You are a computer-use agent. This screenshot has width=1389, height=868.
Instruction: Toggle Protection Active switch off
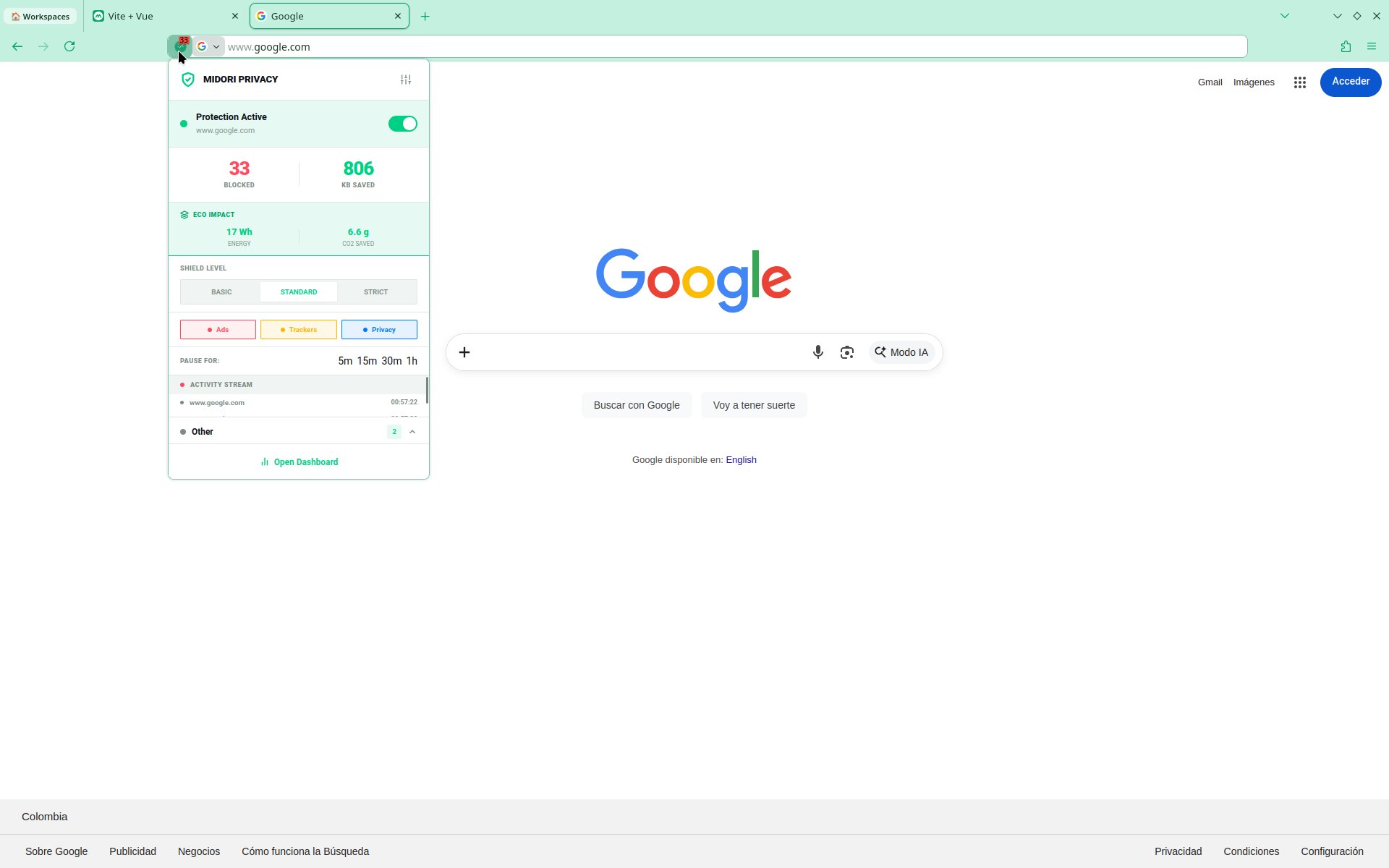pos(402,124)
